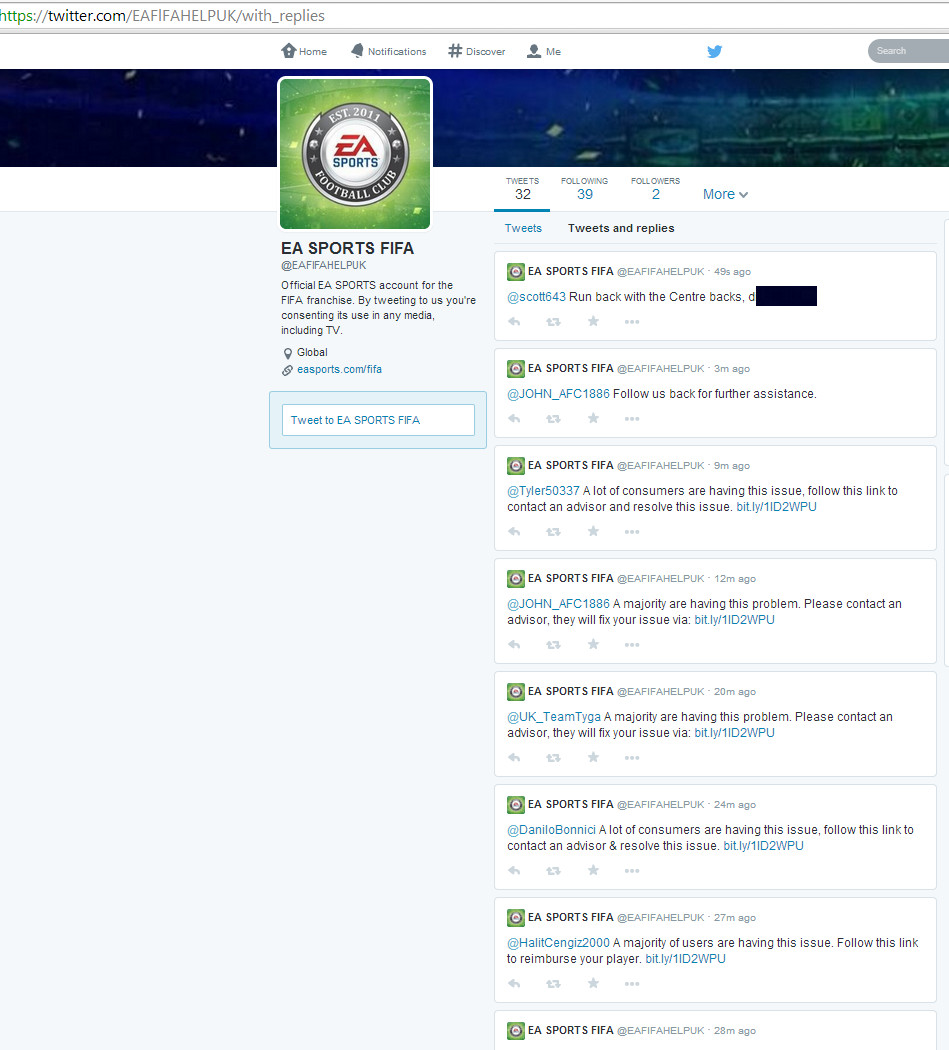Reply to the @HalitCengiz2000 tweet
949x1050 pixels.
point(514,985)
